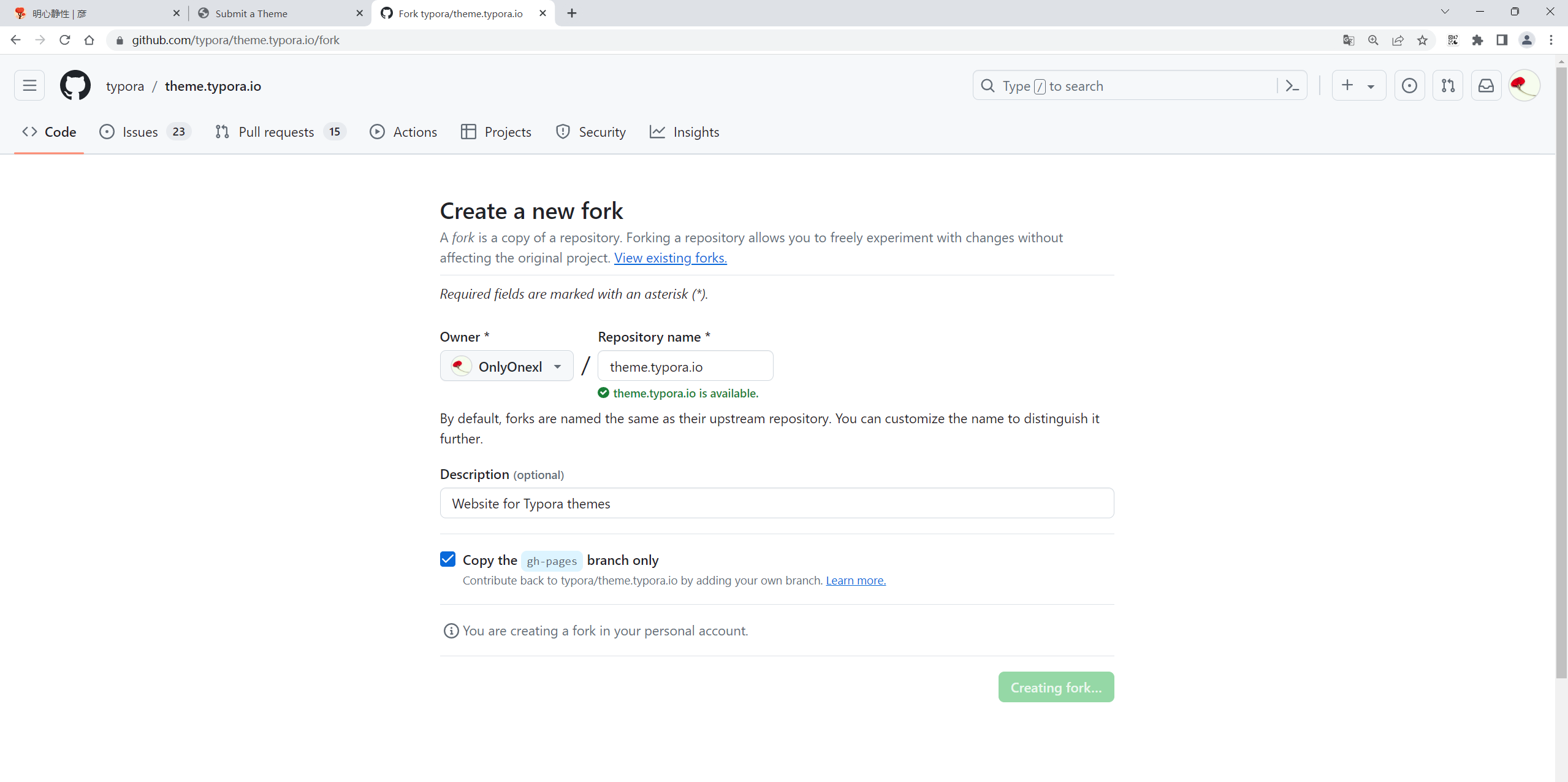
Task: Toggle the browser side panel icon
Action: [1502, 40]
